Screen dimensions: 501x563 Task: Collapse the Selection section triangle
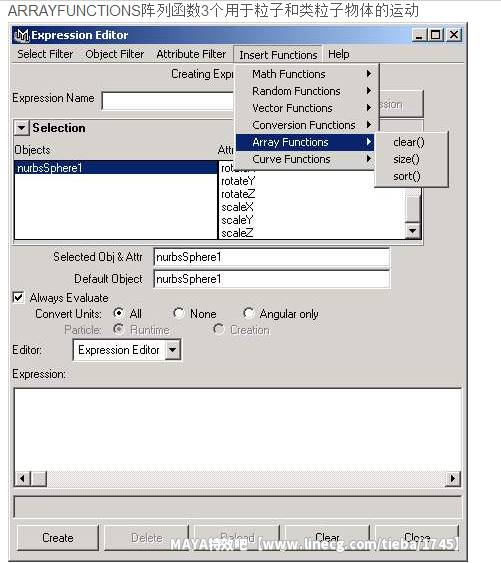pos(22,128)
